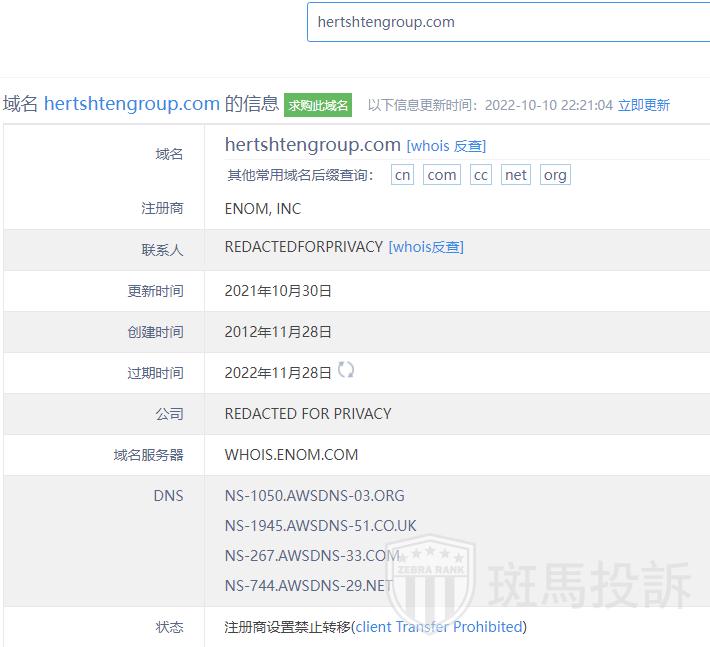Click the WHOIS.ENOM.COM server value
The image size is (710, 647).
coord(291,455)
